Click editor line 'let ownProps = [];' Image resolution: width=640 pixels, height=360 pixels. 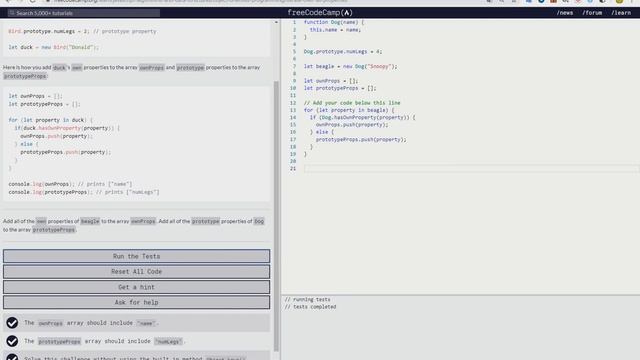point(331,81)
